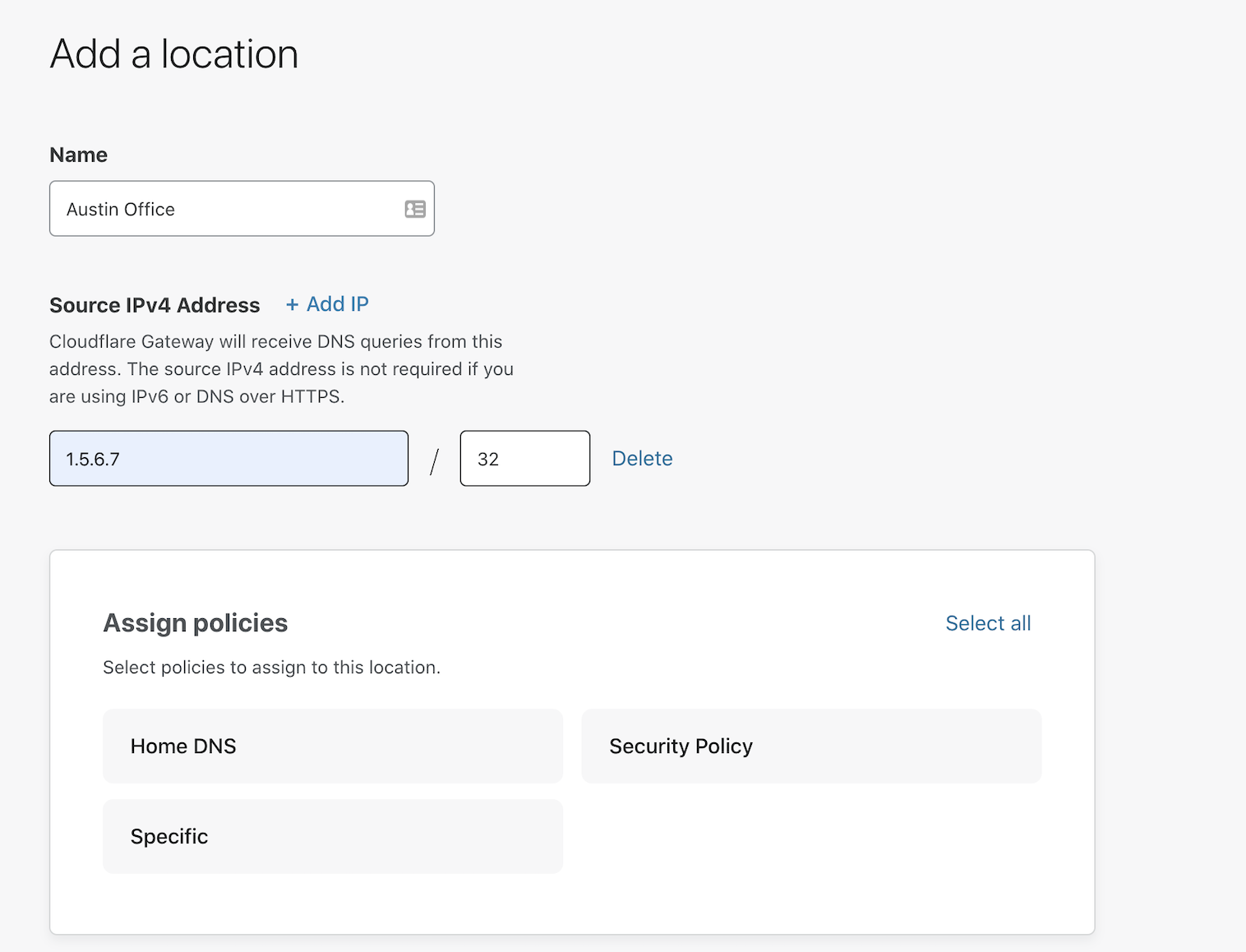Click the Assign policies section heading
This screenshot has height=952, width=1246.
click(196, 623)
